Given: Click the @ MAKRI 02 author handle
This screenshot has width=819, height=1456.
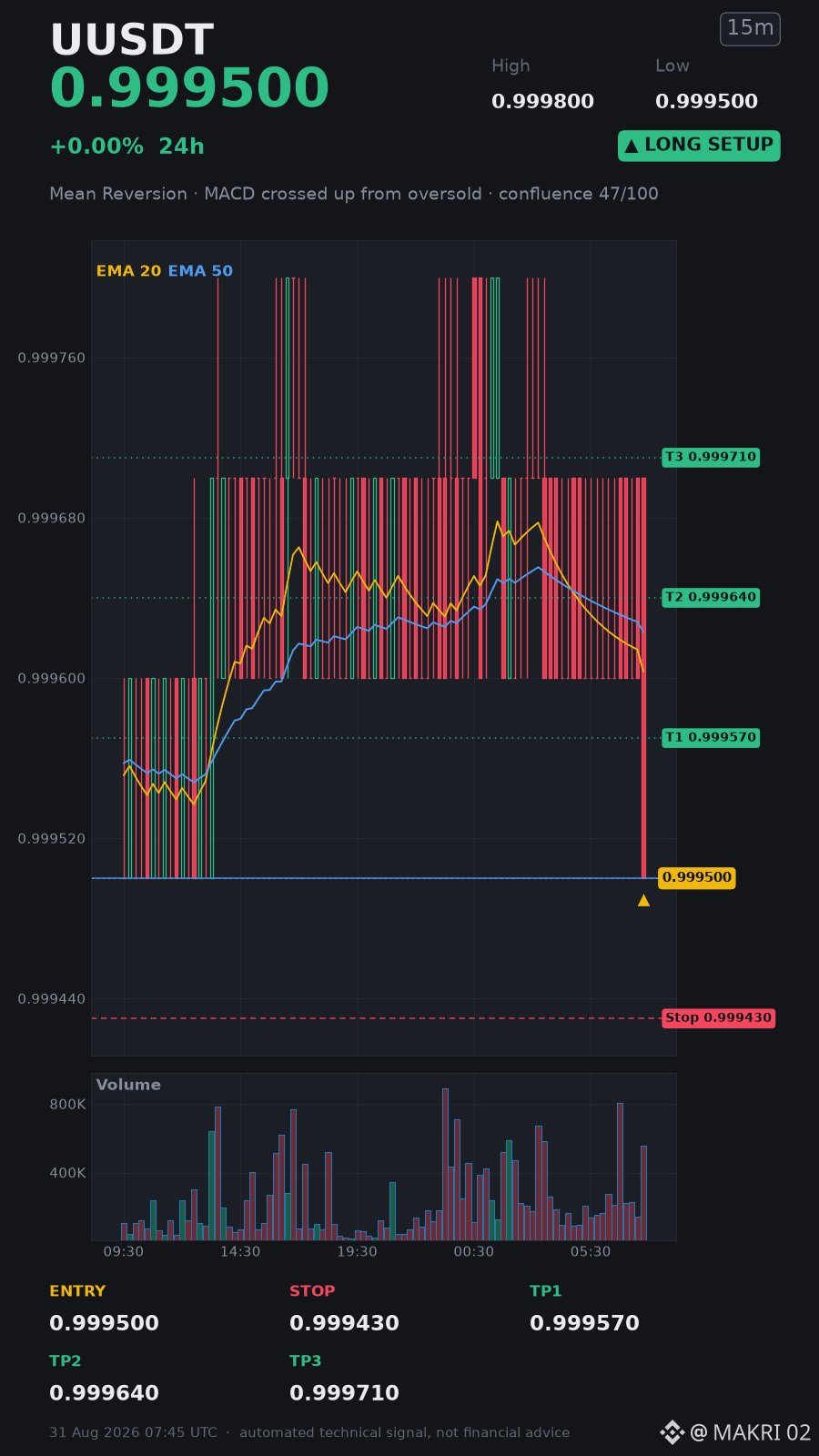Looking at the screenshot, I should pos(750,1433).
